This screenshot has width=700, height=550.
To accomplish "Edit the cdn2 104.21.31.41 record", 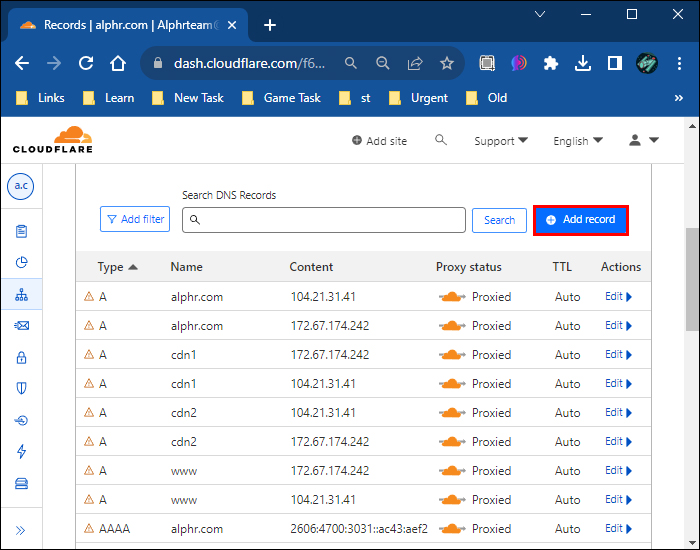I will (618, 412).
